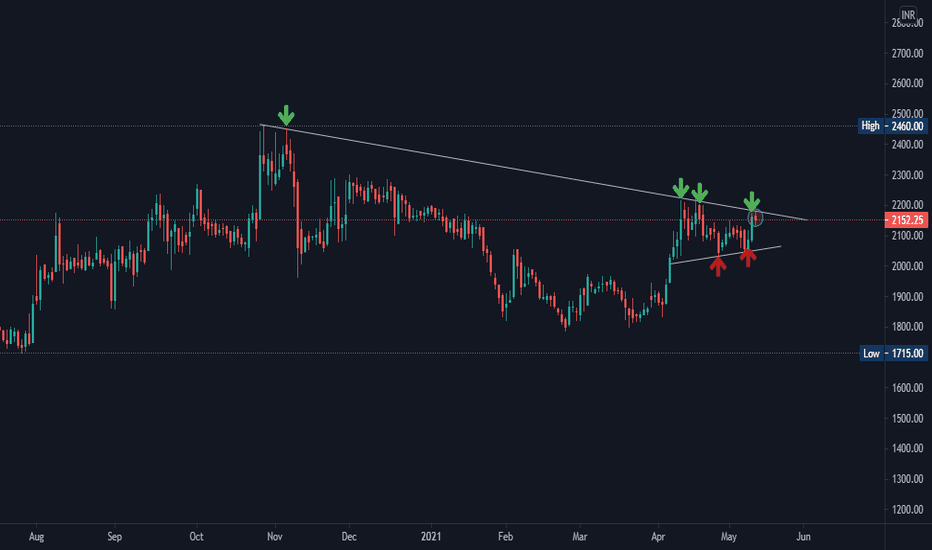Image resolution: width=932 pixels, height=550 pixels.
Task: Click the 1900.00 price axis label
Action: [907, 297]
